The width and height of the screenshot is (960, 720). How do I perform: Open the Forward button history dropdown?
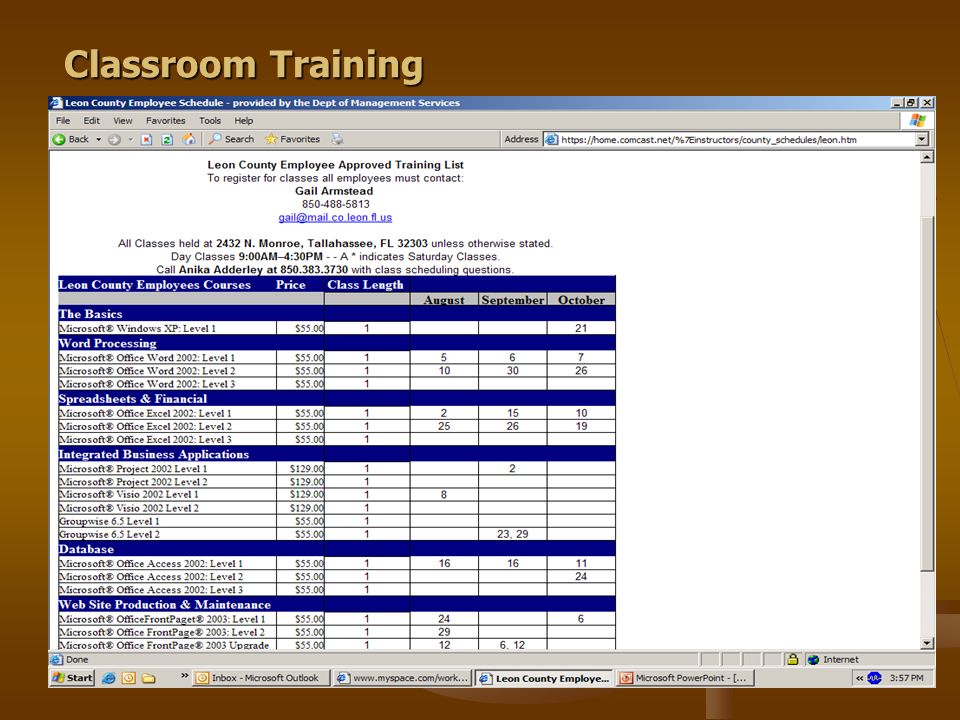point(130,140)
